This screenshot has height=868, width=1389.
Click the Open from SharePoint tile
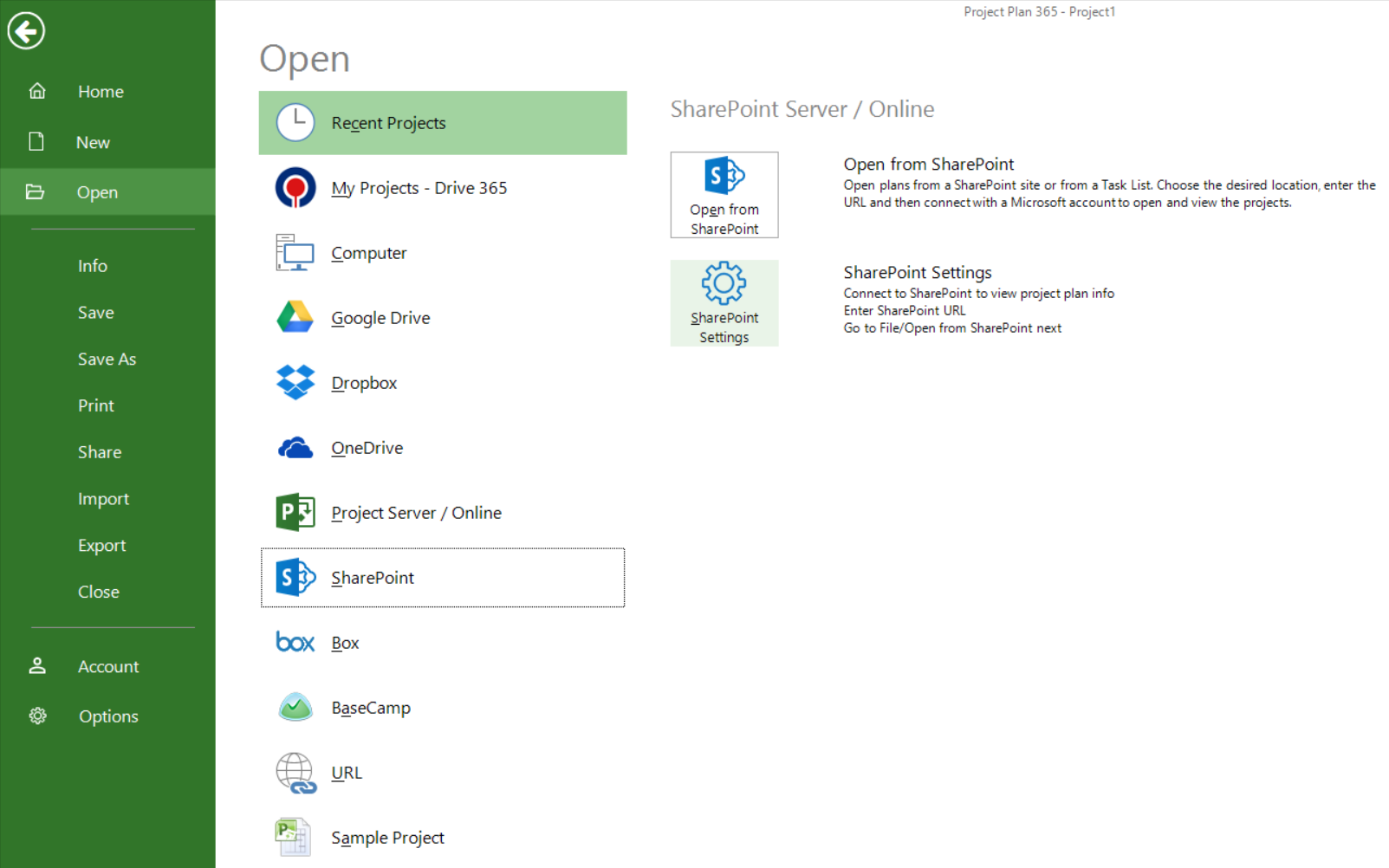724,195
